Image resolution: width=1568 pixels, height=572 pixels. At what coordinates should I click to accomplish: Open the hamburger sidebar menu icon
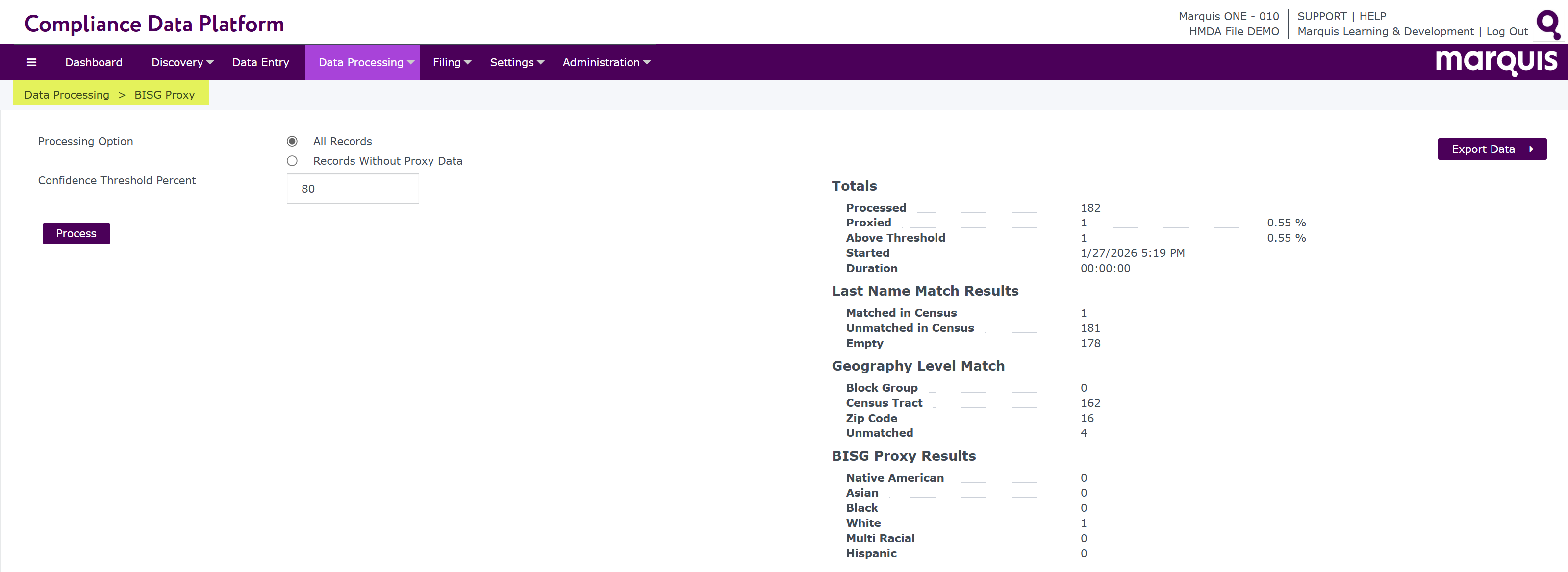[32, 62]
